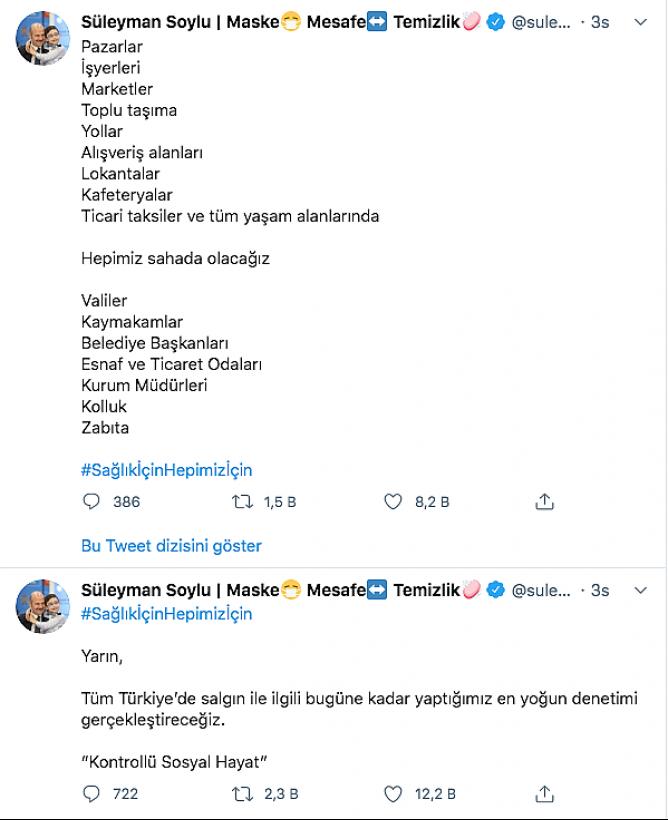Click the @sule... handle on first tweet

pyautogui.click(x=541, y=22)
